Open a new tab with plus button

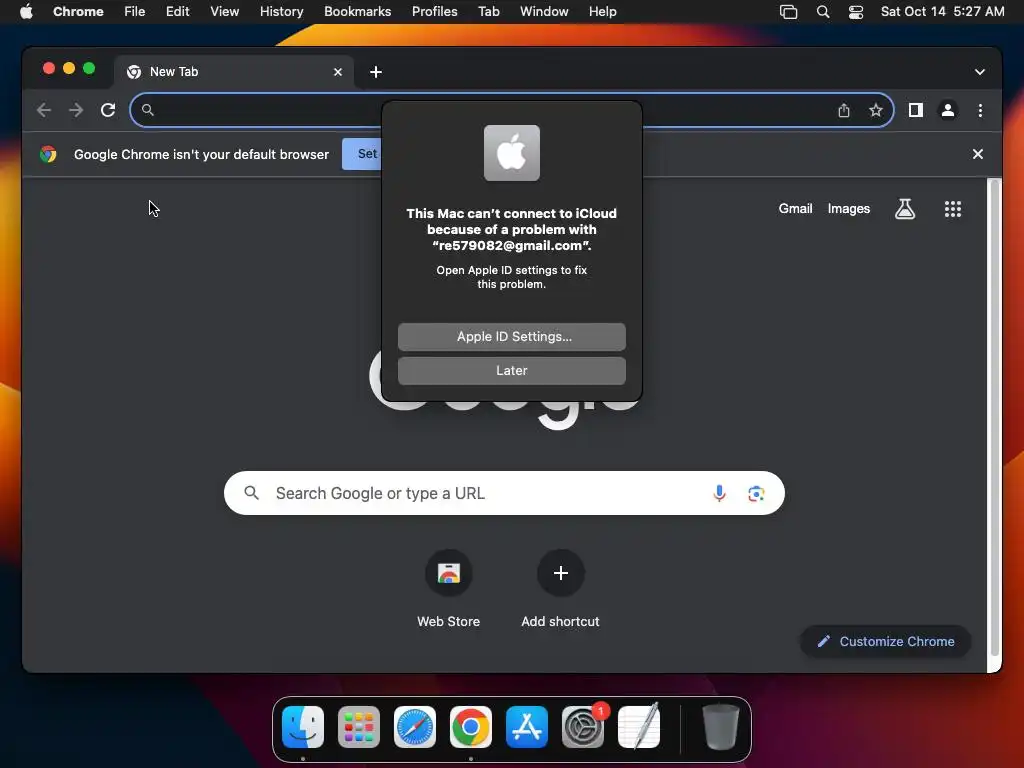click(x=376, y=72)
